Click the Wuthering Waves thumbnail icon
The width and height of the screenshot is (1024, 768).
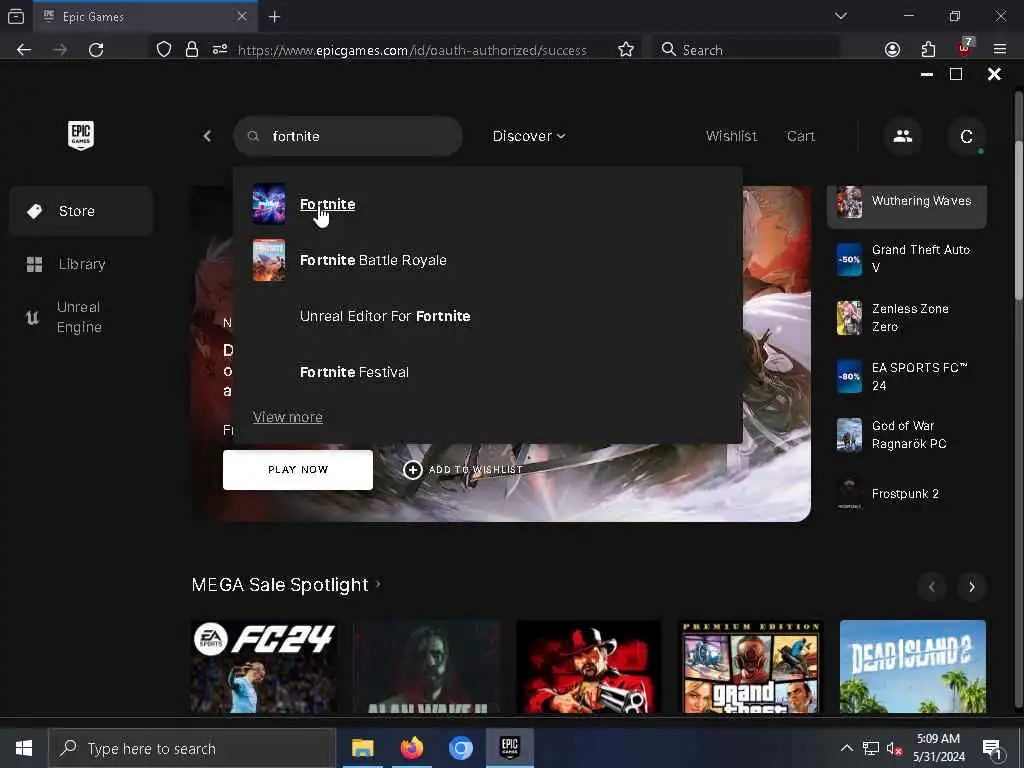tap(849, 202)
